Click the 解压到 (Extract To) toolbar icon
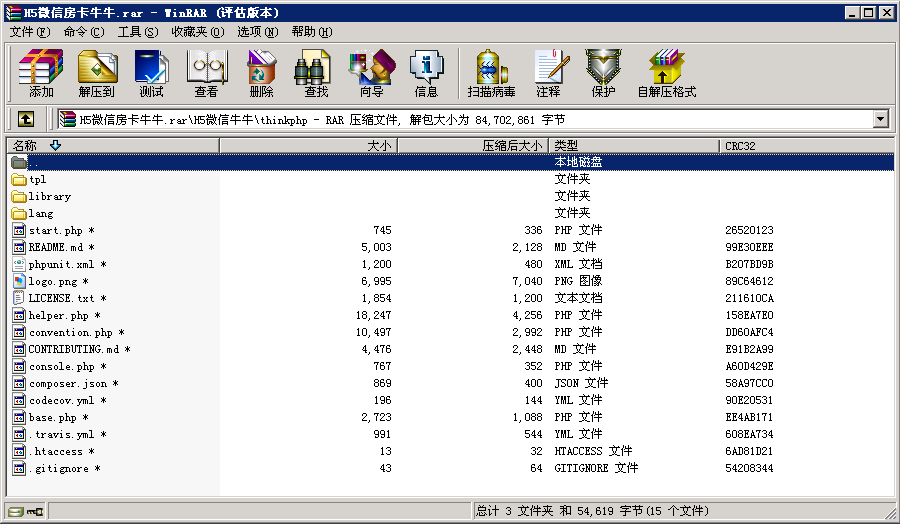900x524 pixels. pos(96,73)
